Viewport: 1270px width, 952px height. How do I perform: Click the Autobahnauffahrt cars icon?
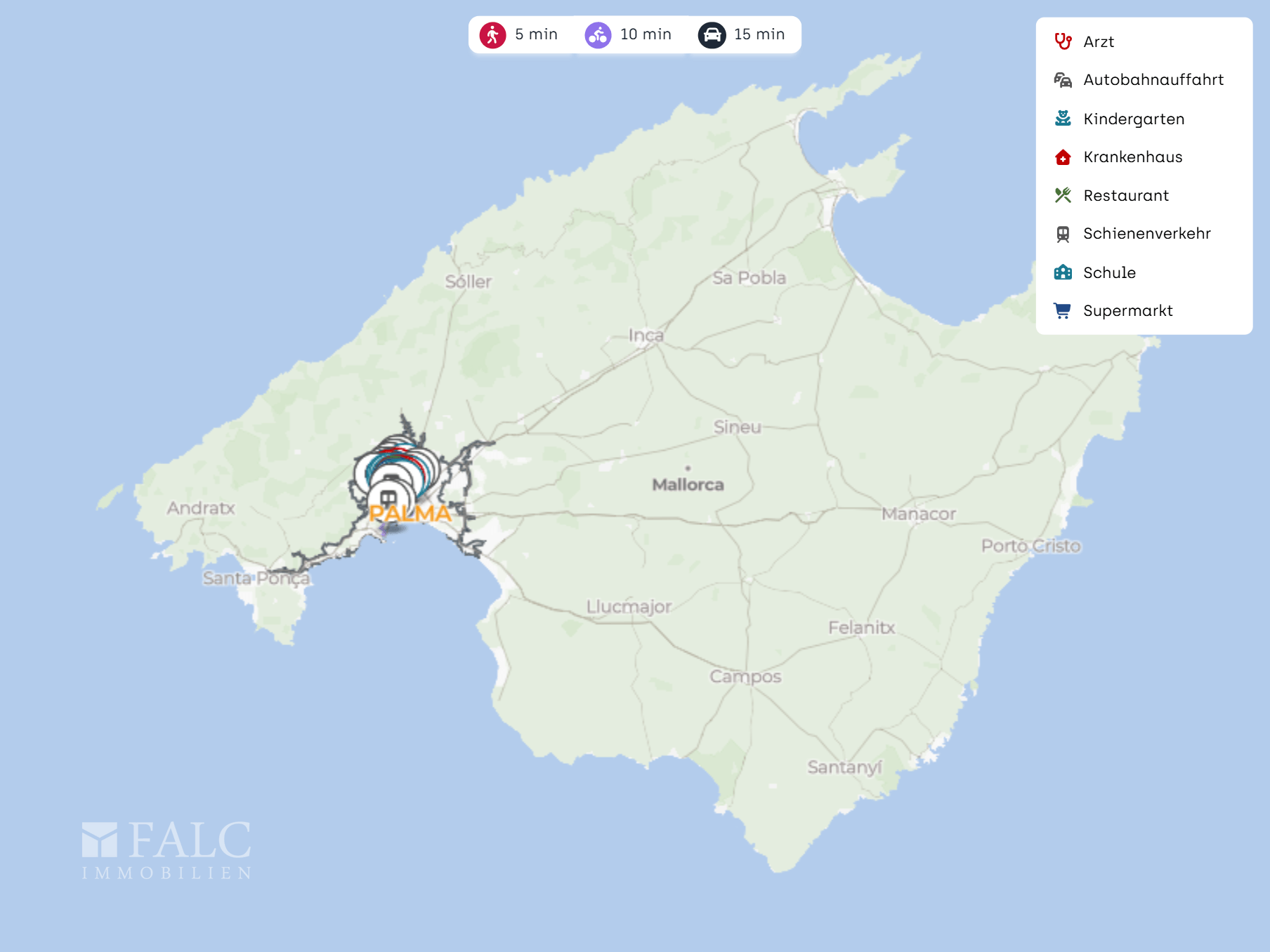pos(1063,80)
